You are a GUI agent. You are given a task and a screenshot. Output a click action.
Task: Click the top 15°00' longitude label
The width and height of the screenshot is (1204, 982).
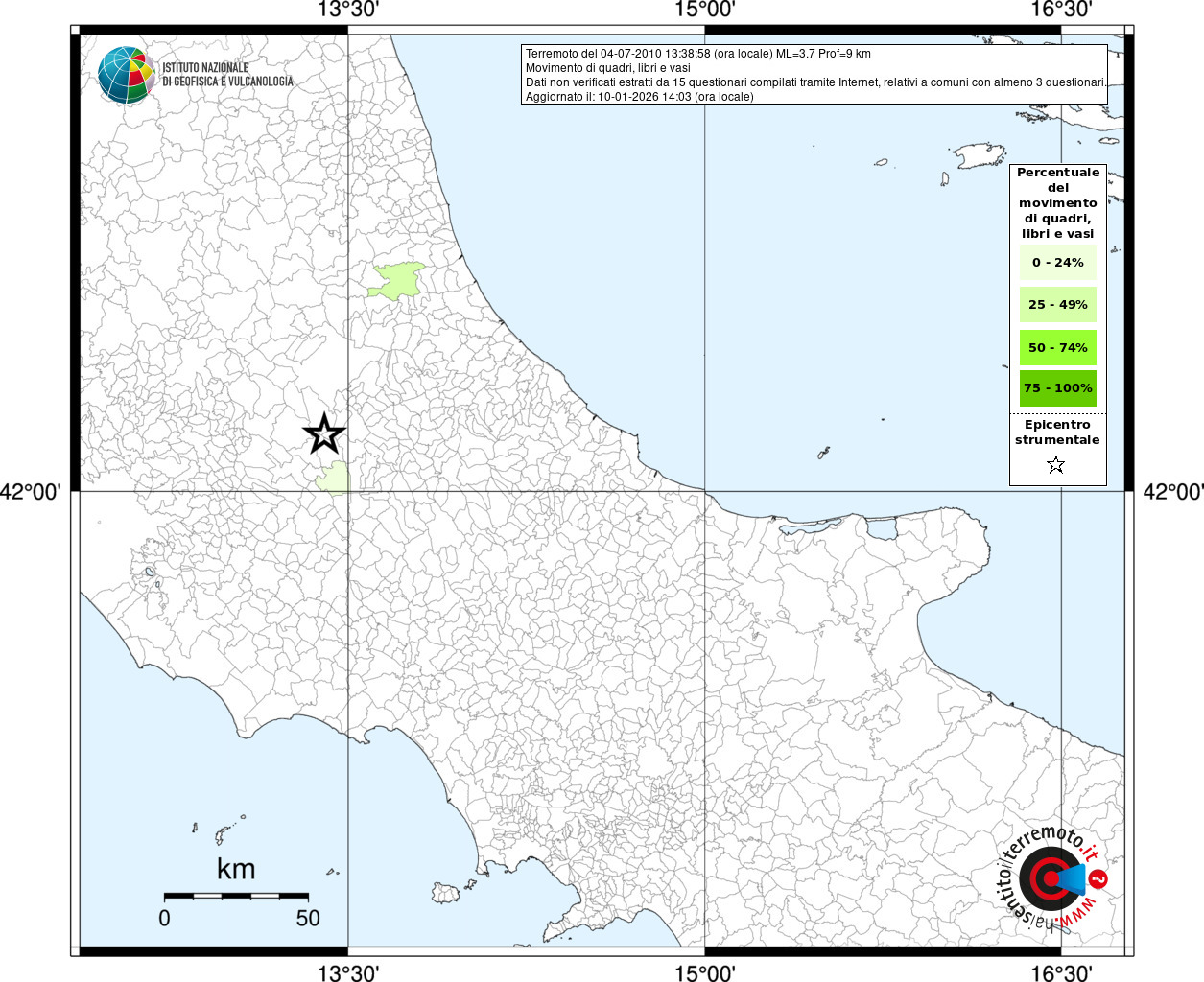[705, 11]
